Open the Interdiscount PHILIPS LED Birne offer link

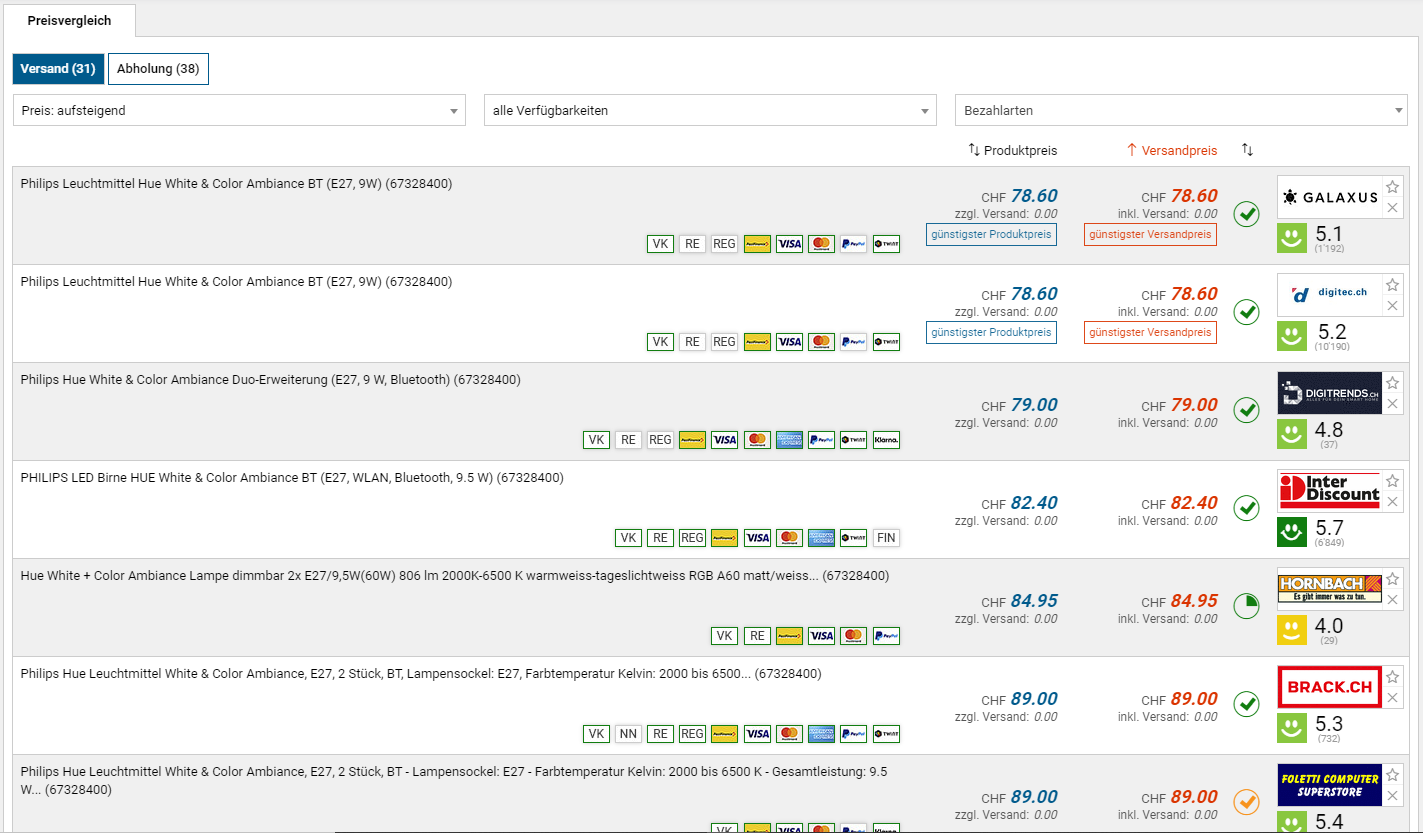click(x=292, y=478)
